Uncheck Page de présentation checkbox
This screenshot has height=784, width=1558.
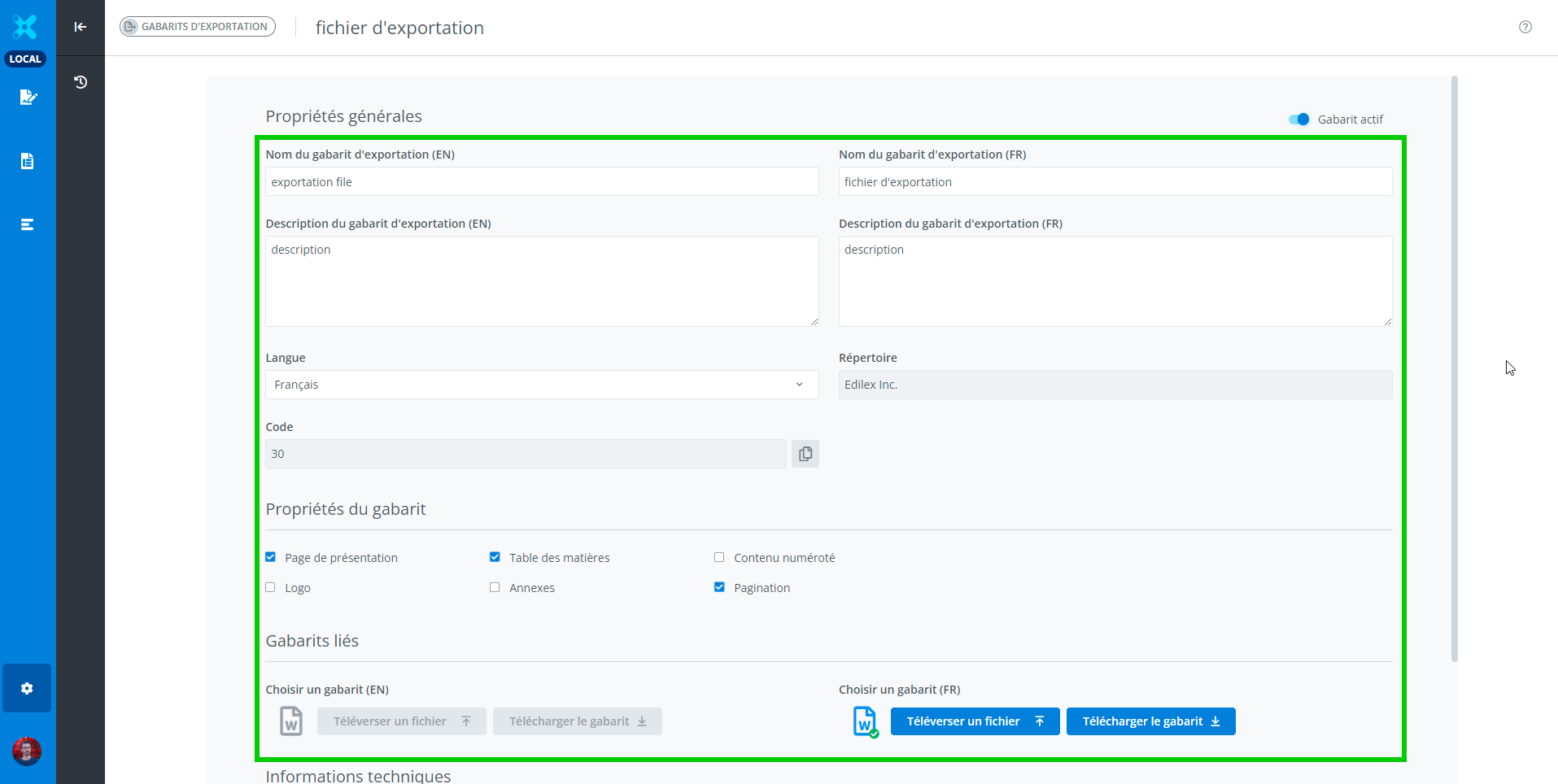click(x=271, y=557)
